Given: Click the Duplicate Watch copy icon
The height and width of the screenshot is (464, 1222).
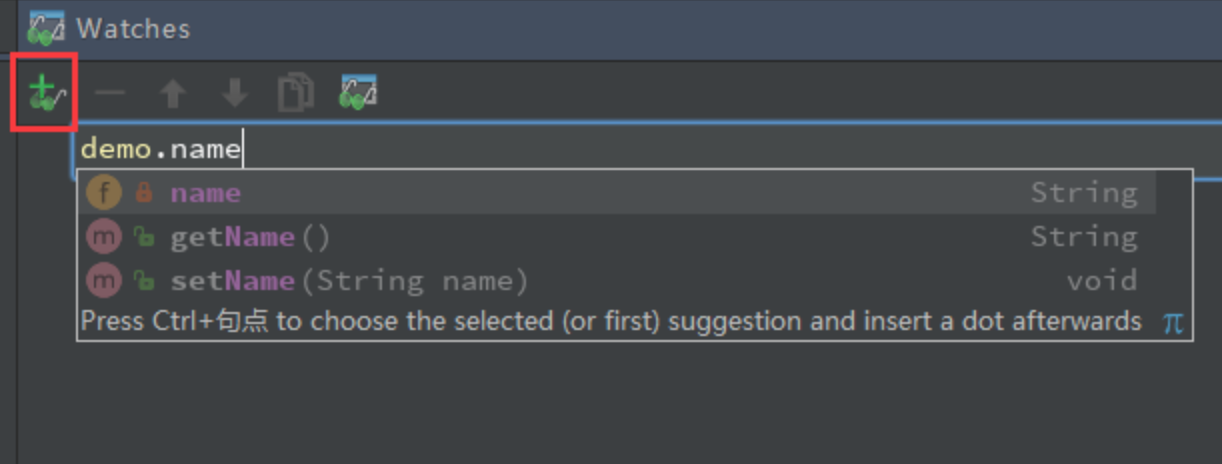Looking at the screenshot, I should click(x=296, y=93).
